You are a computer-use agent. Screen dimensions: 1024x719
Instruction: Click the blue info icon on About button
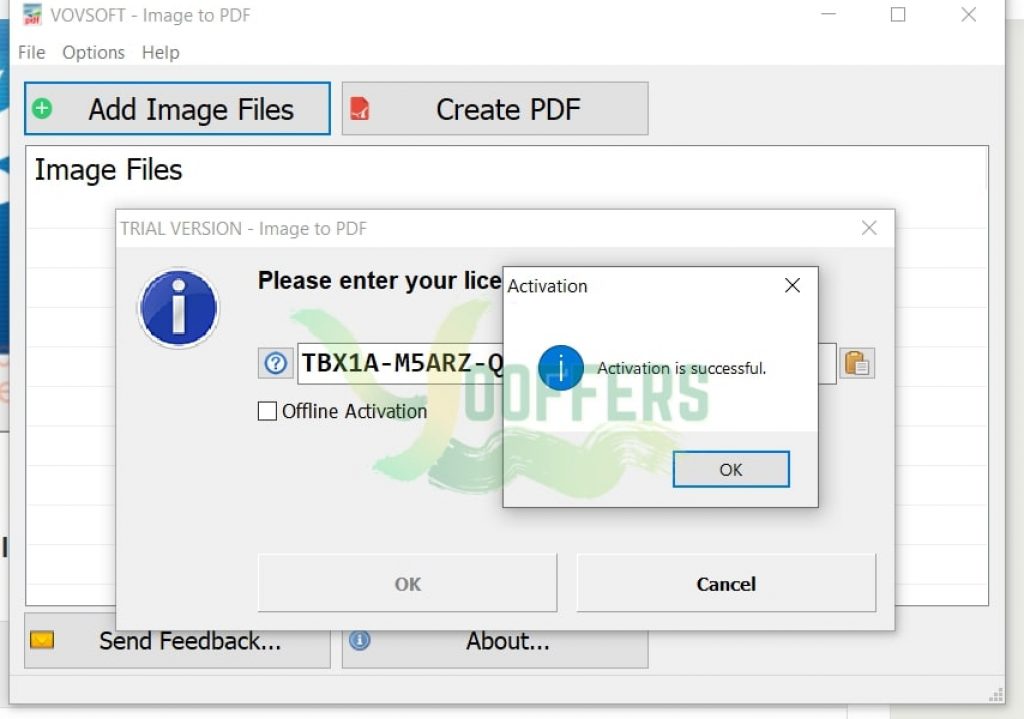(x=359, y=641)
